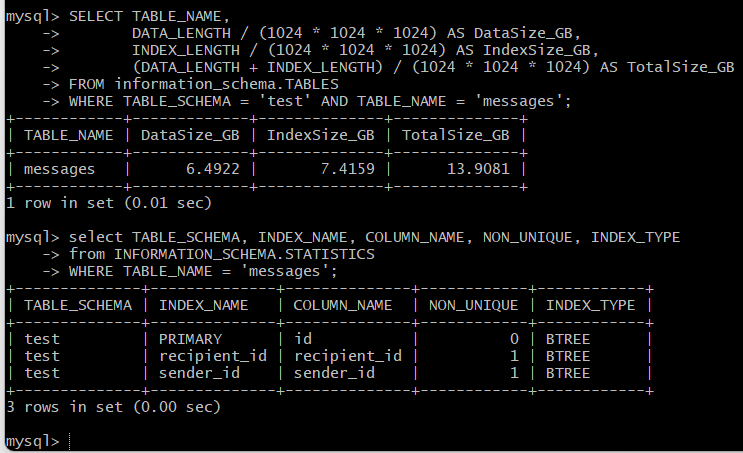The width and height of the screenshot is (743, 453).
Task: Click 'INFORMATION_SCHEMA.STATISTICS' in the second query
Action: (x=245, y=254)
